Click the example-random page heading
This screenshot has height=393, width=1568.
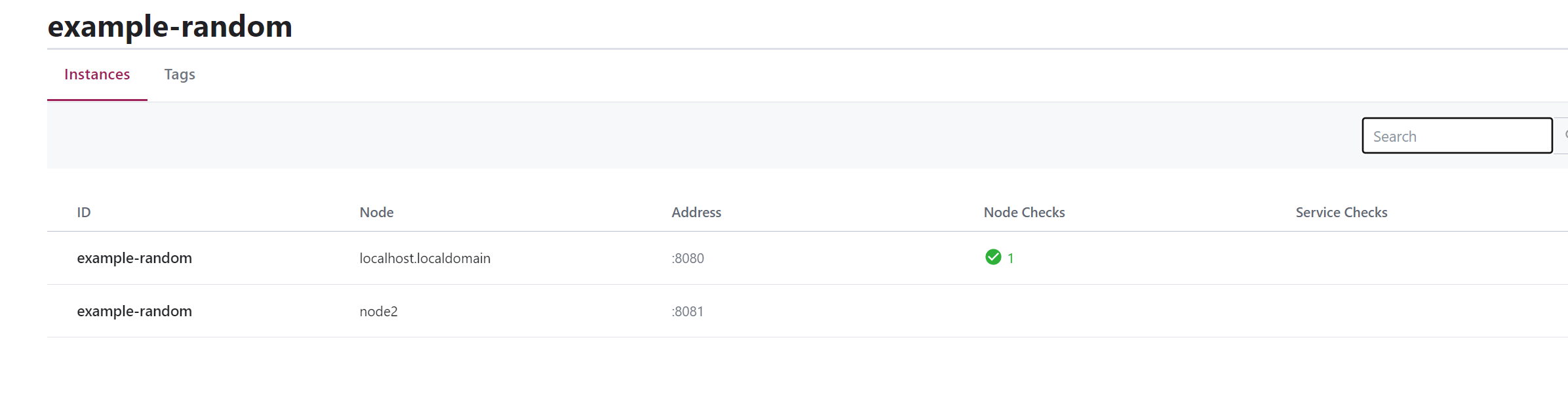[x=170, y=26]
